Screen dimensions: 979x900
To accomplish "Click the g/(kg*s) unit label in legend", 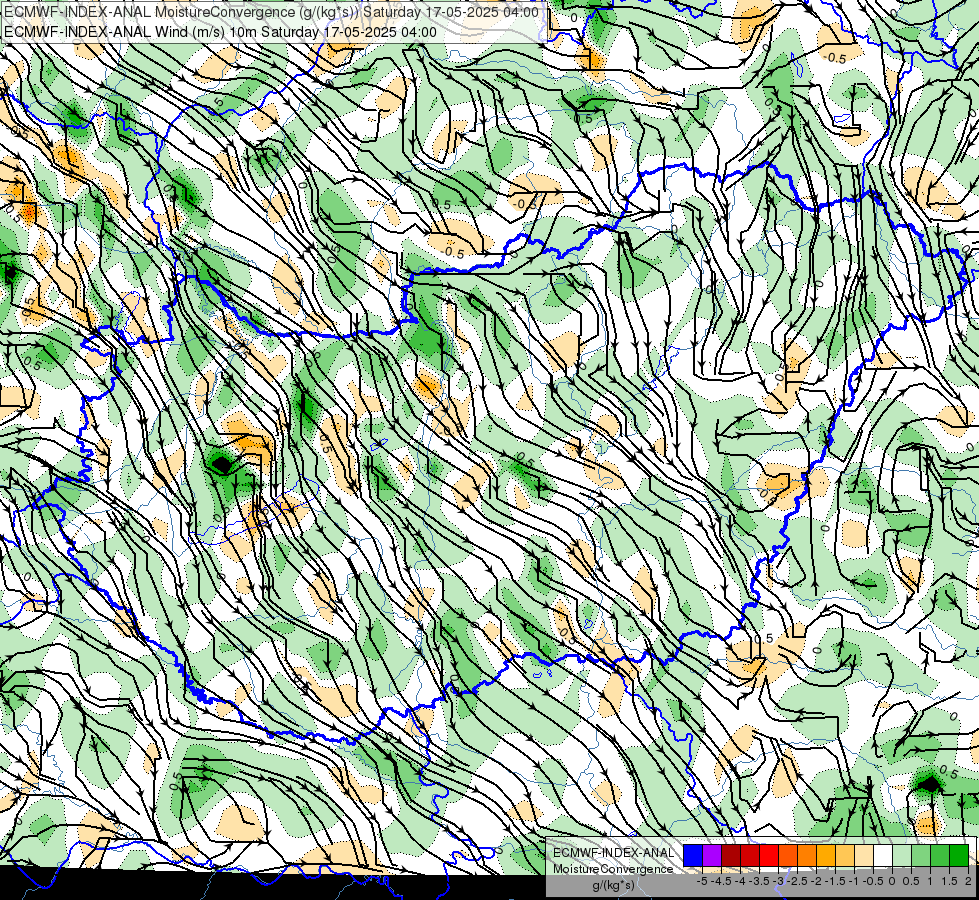I will pos(613,886).
